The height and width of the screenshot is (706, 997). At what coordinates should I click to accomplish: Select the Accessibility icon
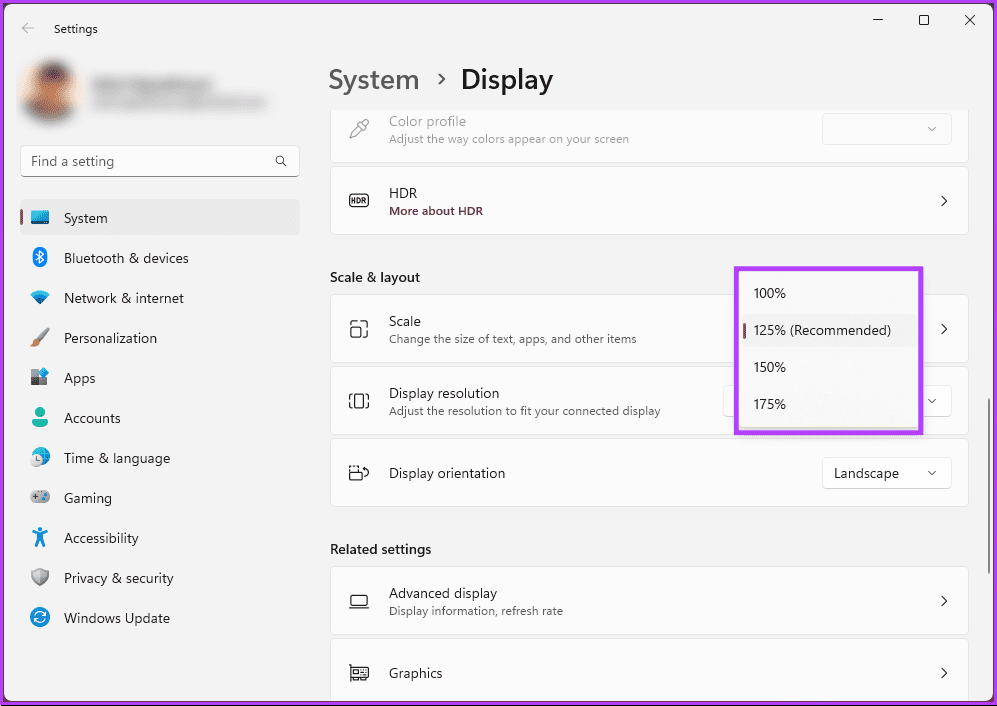point(39,538)
